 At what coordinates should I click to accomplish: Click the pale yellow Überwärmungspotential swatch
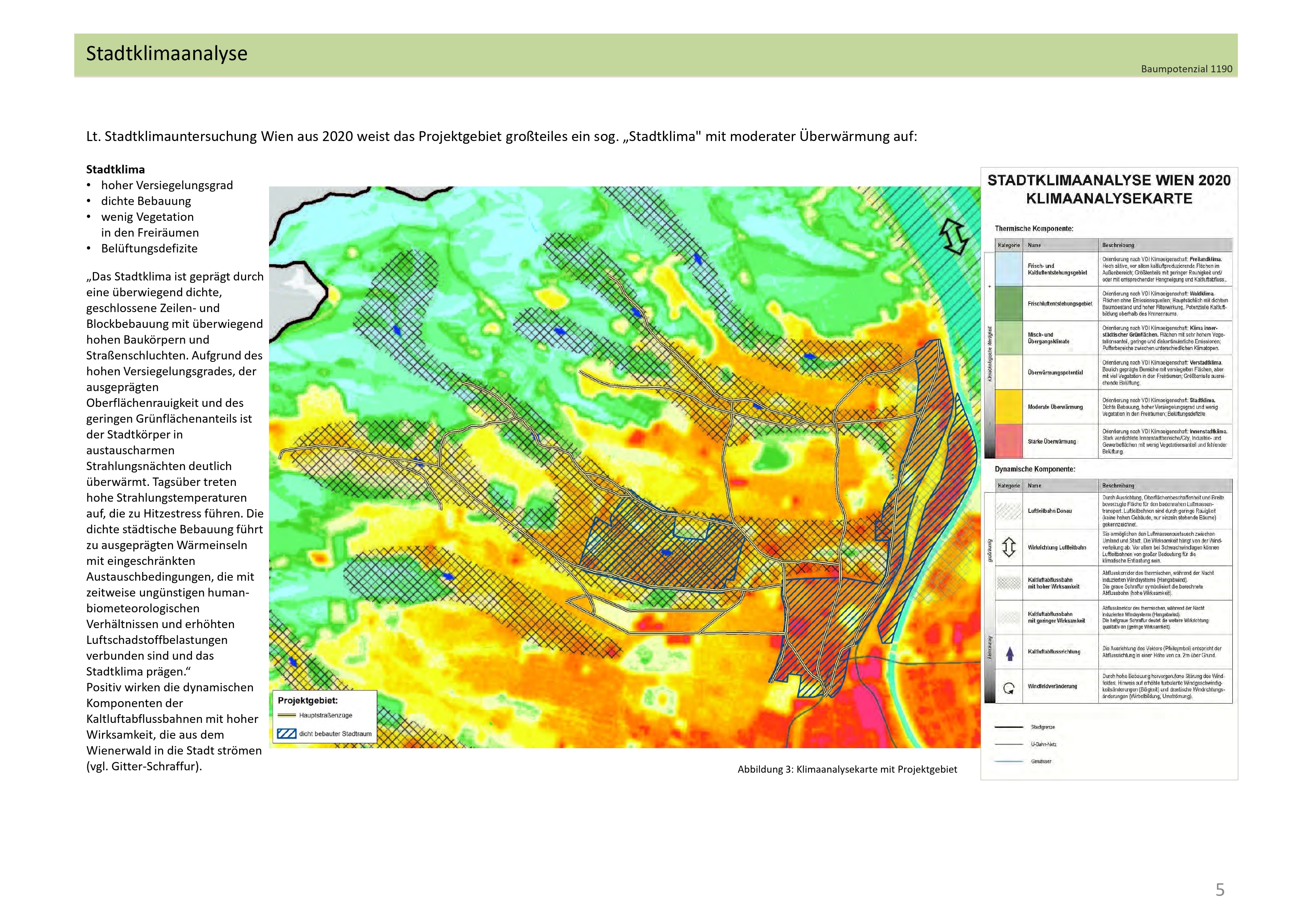pos(1009,373)
